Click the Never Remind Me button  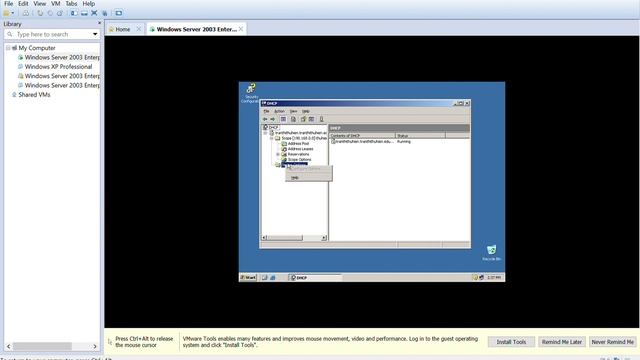[x=613, y=342]
